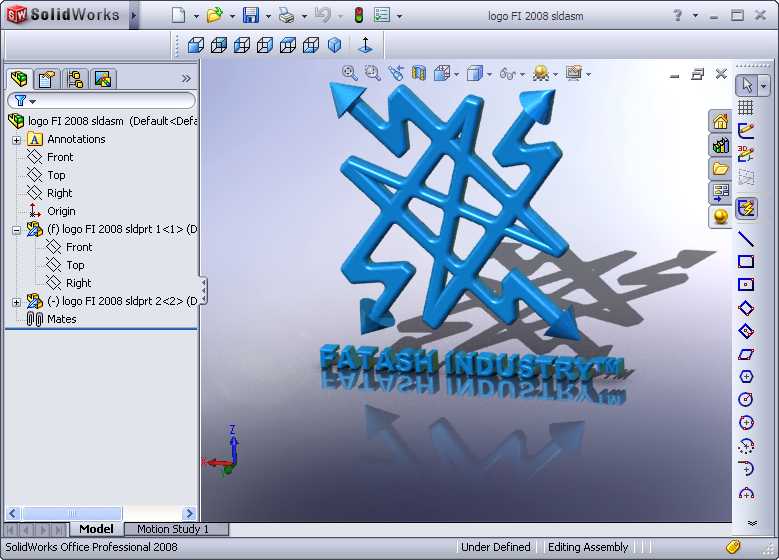Click the Print icon
Image resolution: width=779 pixels, height=560 pixels.
287,15
